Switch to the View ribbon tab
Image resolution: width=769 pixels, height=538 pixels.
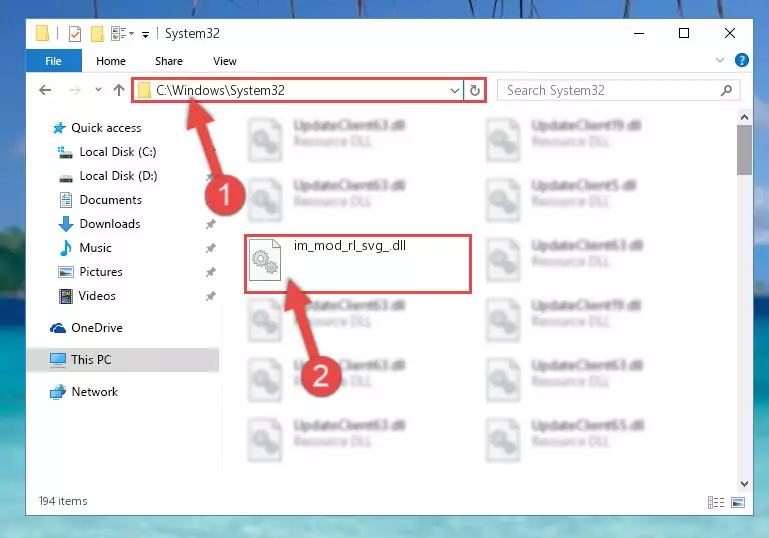click(x=225, y=61)
